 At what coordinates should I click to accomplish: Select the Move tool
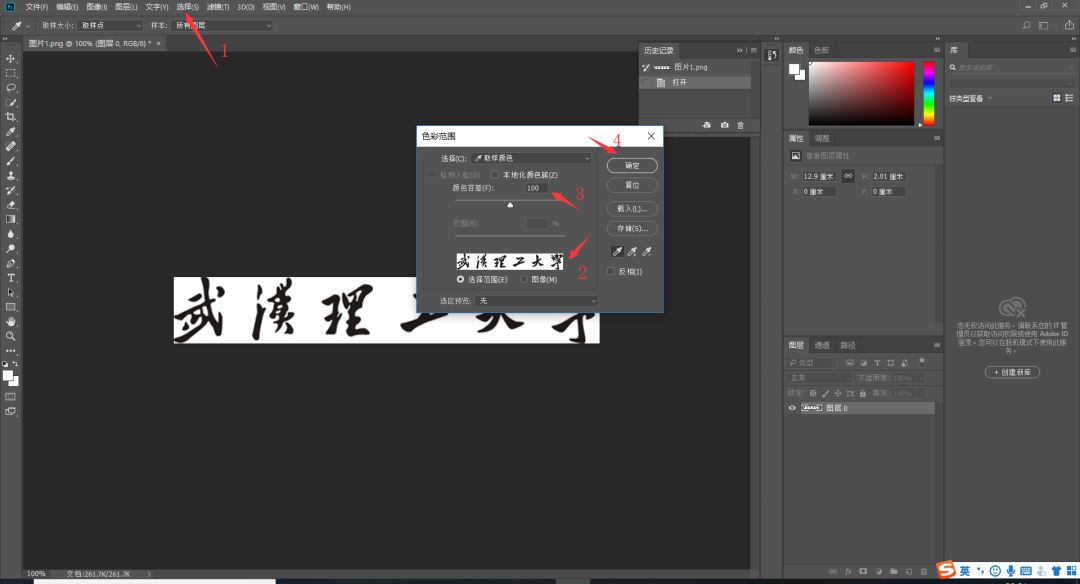pyautogui.click(x=10, y=59)
